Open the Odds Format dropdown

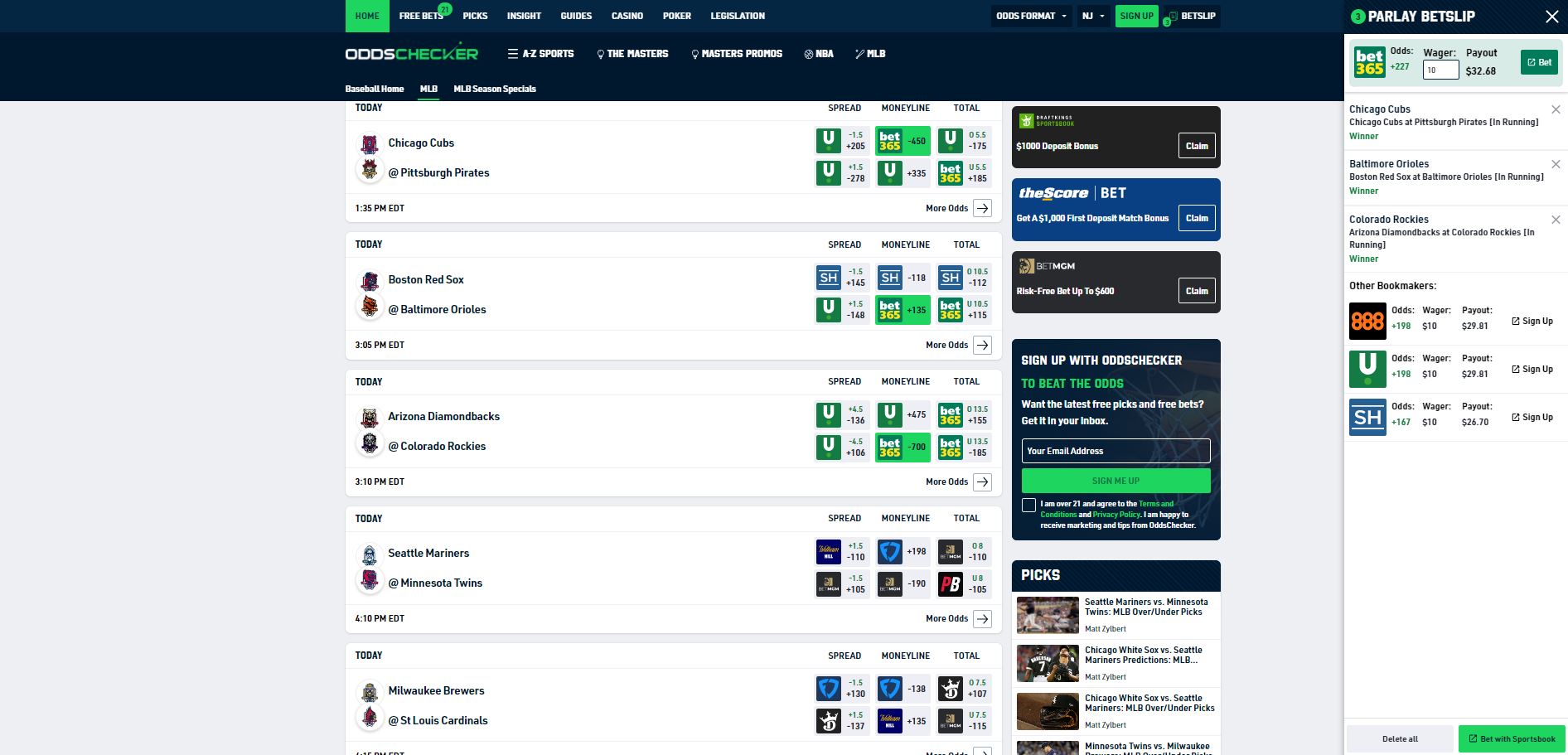coord(1032,16)
